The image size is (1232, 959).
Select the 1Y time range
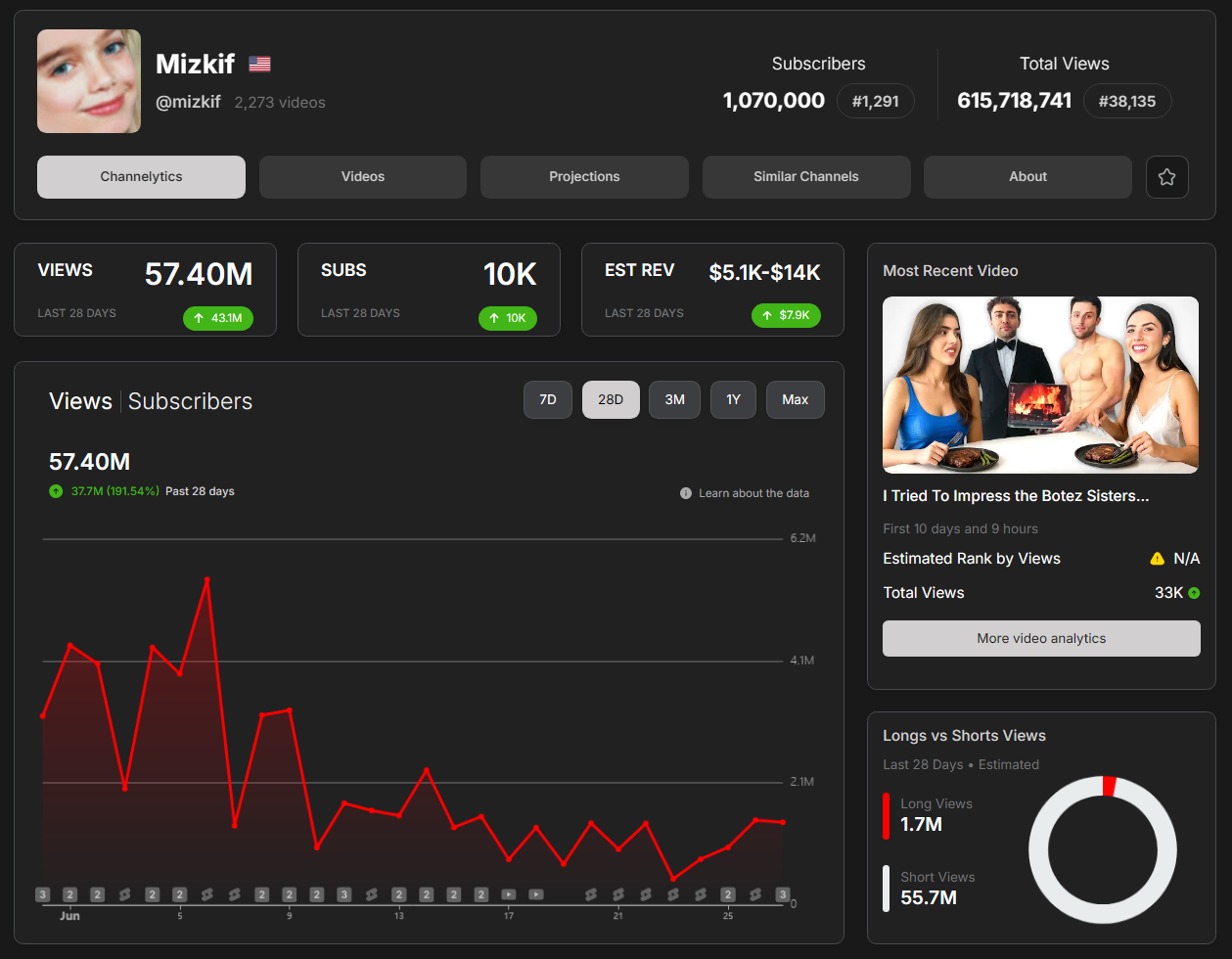733,400
